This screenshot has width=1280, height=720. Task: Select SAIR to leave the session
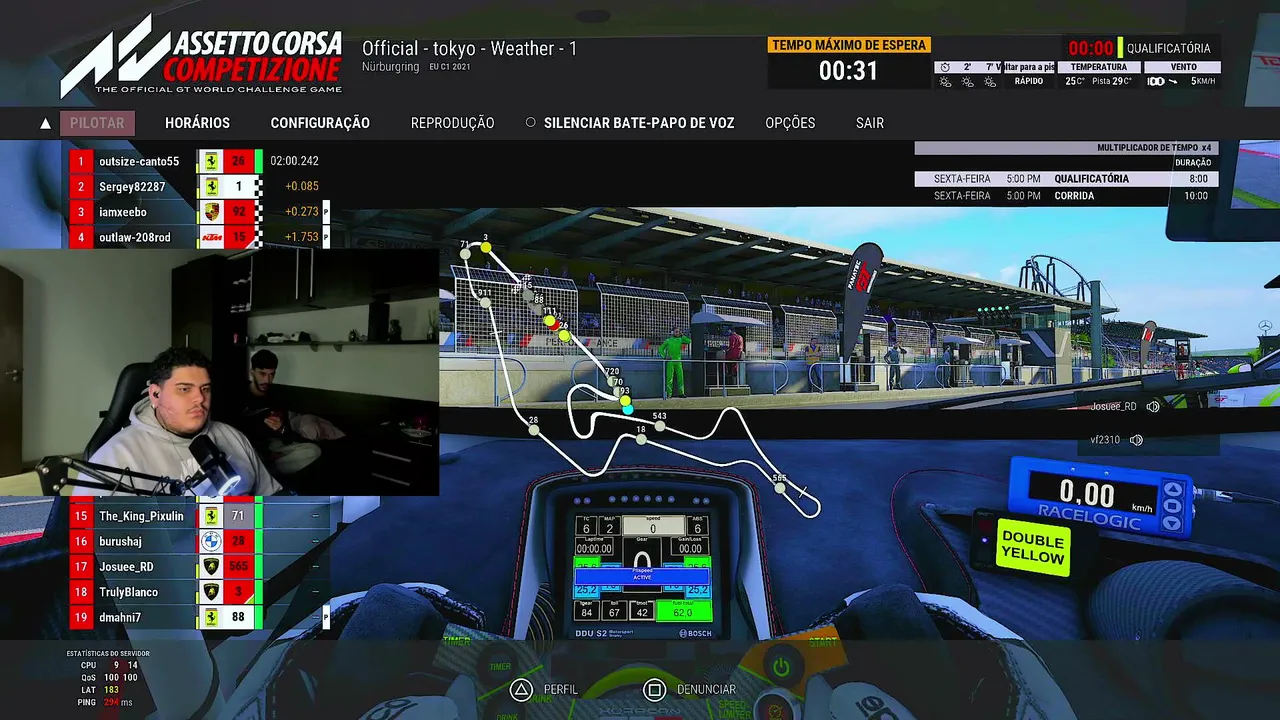pos(870,123)
